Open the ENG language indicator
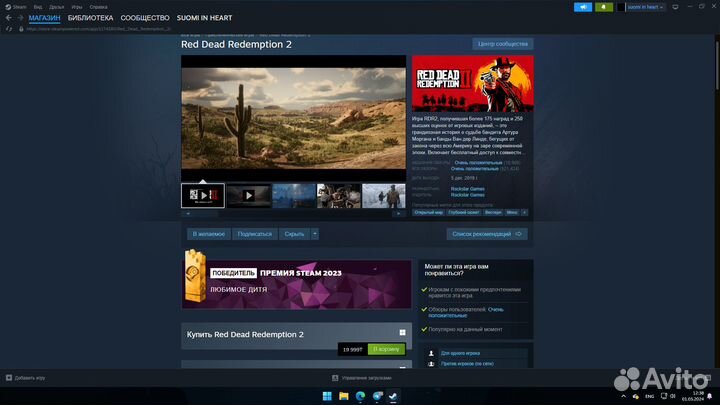This screenshot has width=720, height=405. tap(649, 396)
